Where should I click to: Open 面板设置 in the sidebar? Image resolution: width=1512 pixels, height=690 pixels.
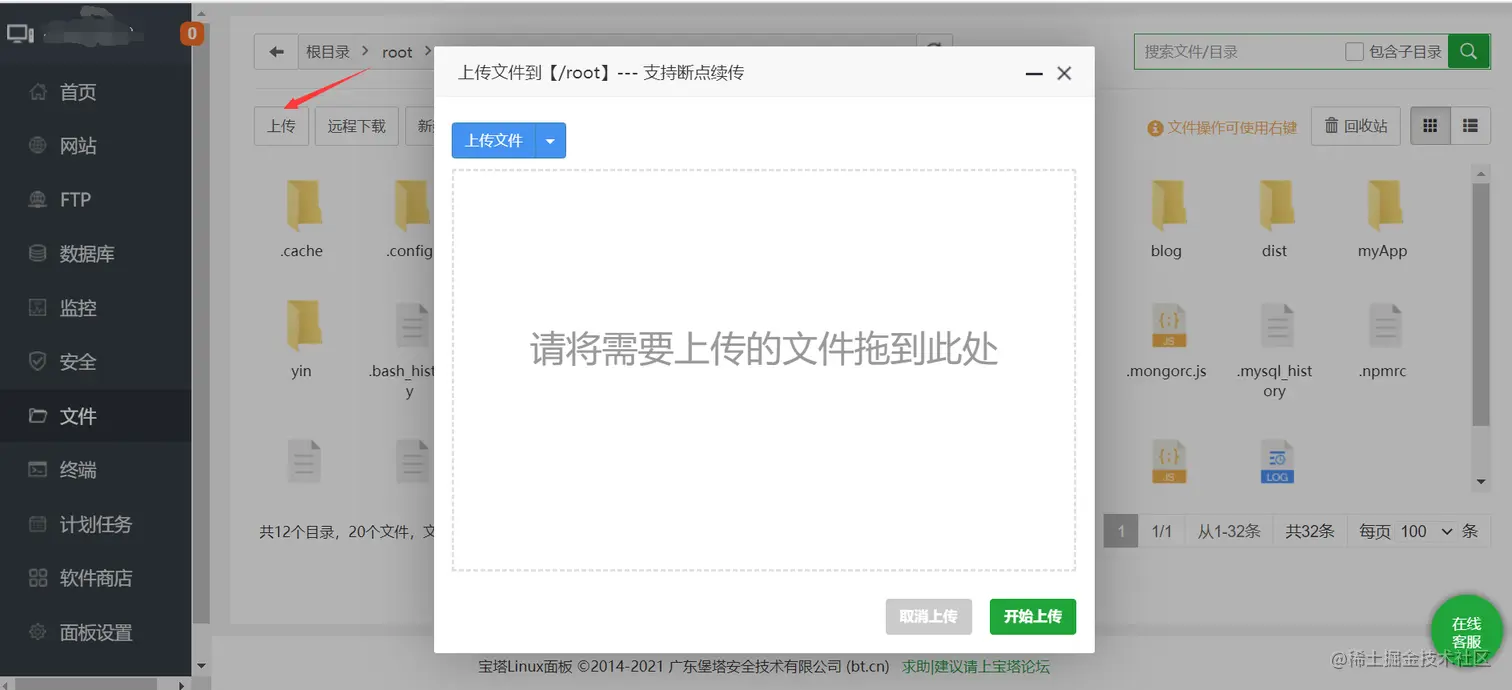coord(95,632)
